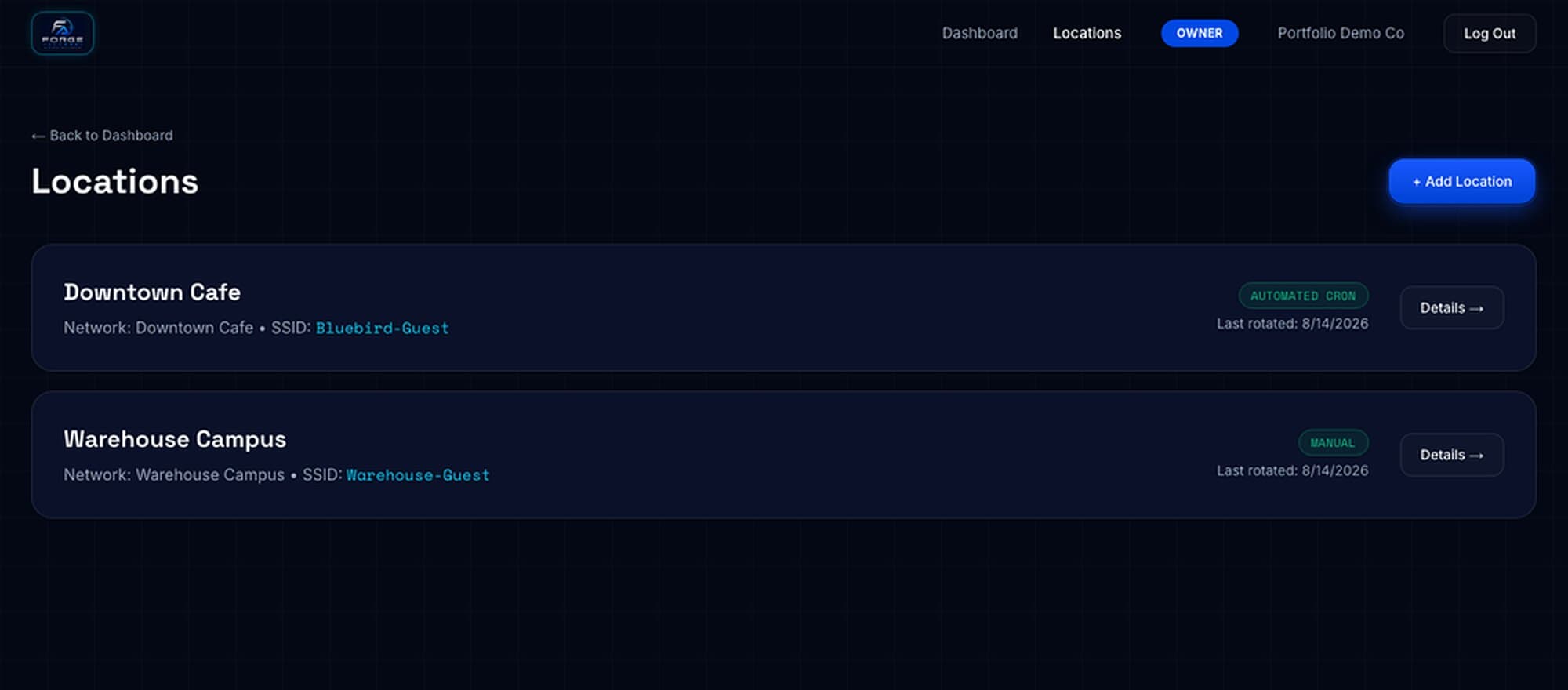This screenshot has width=1568, height=690.
Task: Go back to Dashboard link
Action: tap(102, 136)
